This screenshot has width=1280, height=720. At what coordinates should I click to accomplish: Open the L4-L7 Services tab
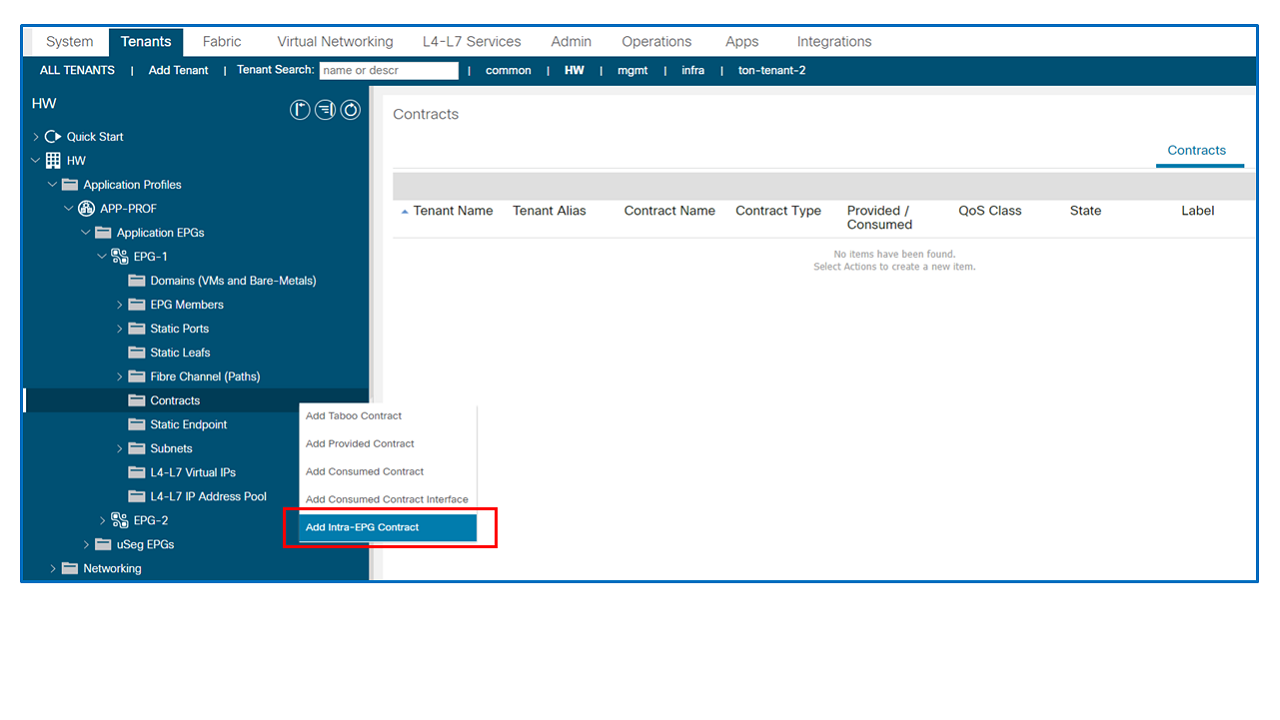[x=472, y=42]
